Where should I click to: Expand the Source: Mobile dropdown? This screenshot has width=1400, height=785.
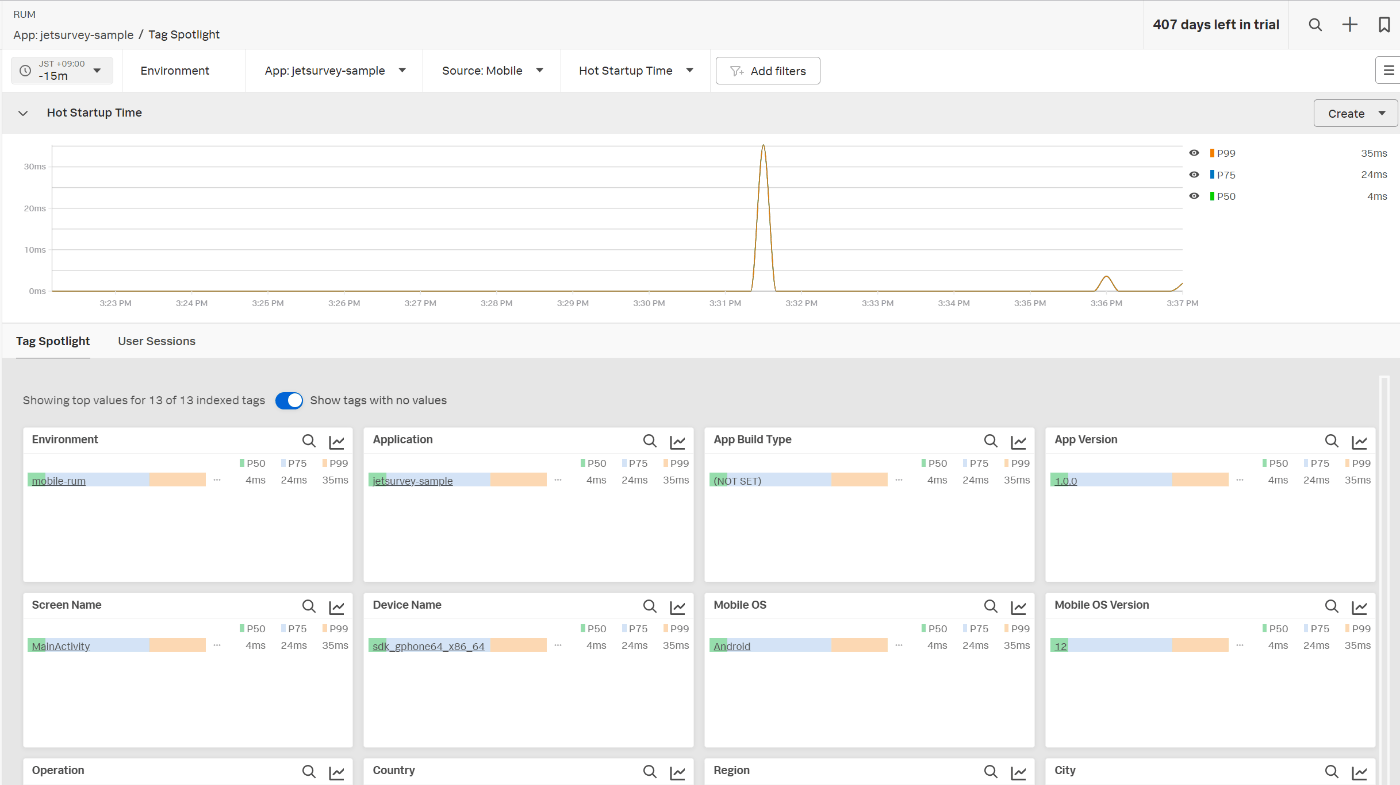493,70
